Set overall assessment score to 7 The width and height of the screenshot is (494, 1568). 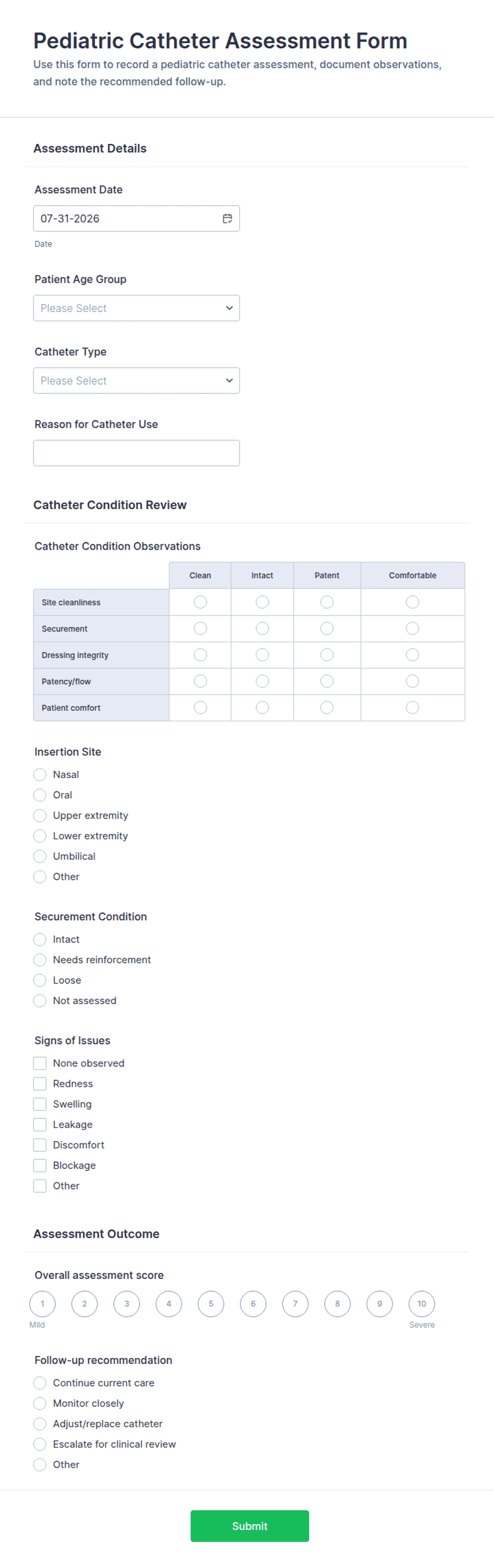pyautogui.click(x=295, y=1304)
